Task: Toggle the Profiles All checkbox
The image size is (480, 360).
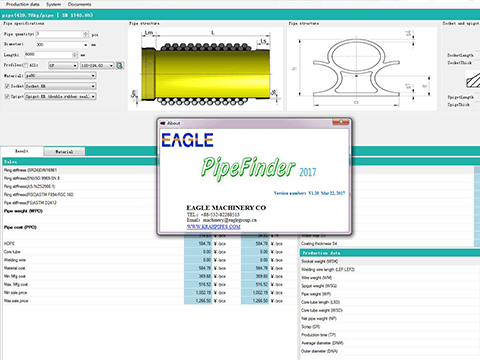Action: (x=25, y=65)
